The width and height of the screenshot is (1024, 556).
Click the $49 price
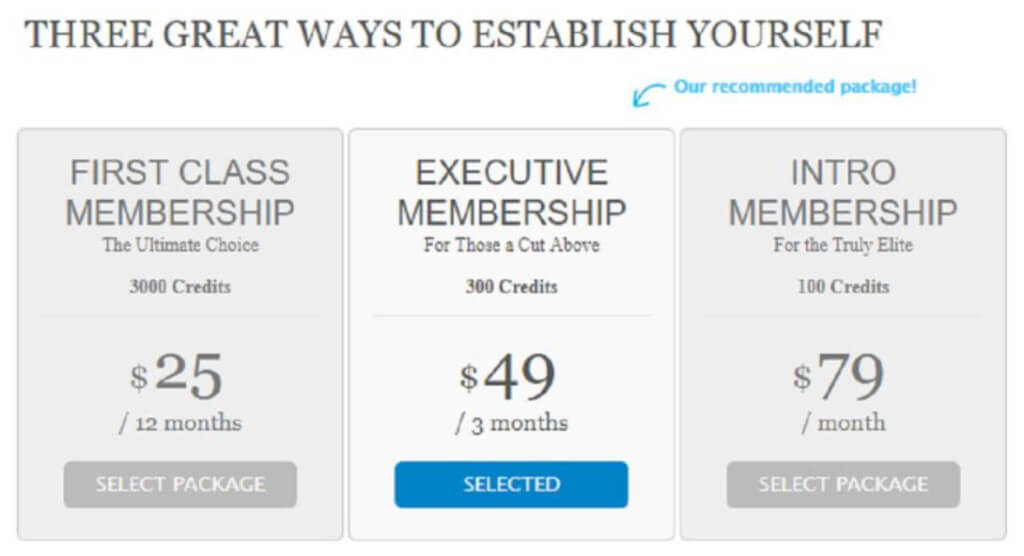(507, 376)
